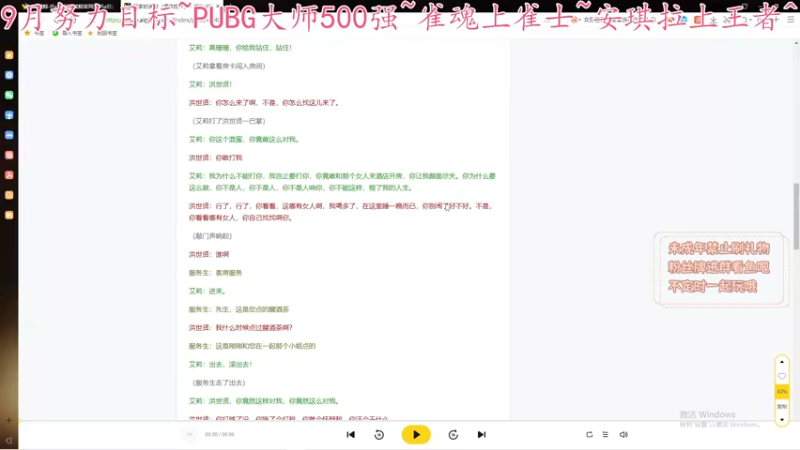Click the first starred bookmark in the bookmarks bar
This screenshot has width=800, height=450.
pyautogui.click(x=34, y=33)
